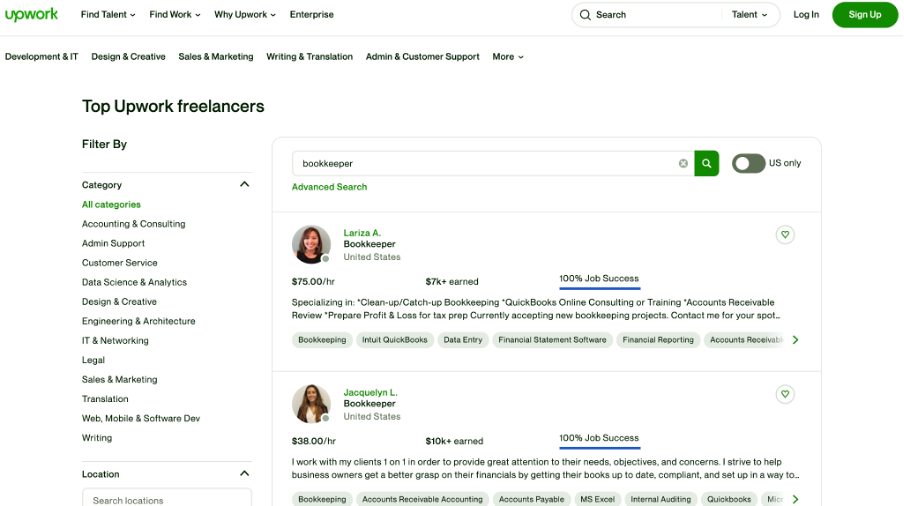The height and width of the screenshot is (506, 904).
Task: Click the Log In link
Action: [806, 14]
